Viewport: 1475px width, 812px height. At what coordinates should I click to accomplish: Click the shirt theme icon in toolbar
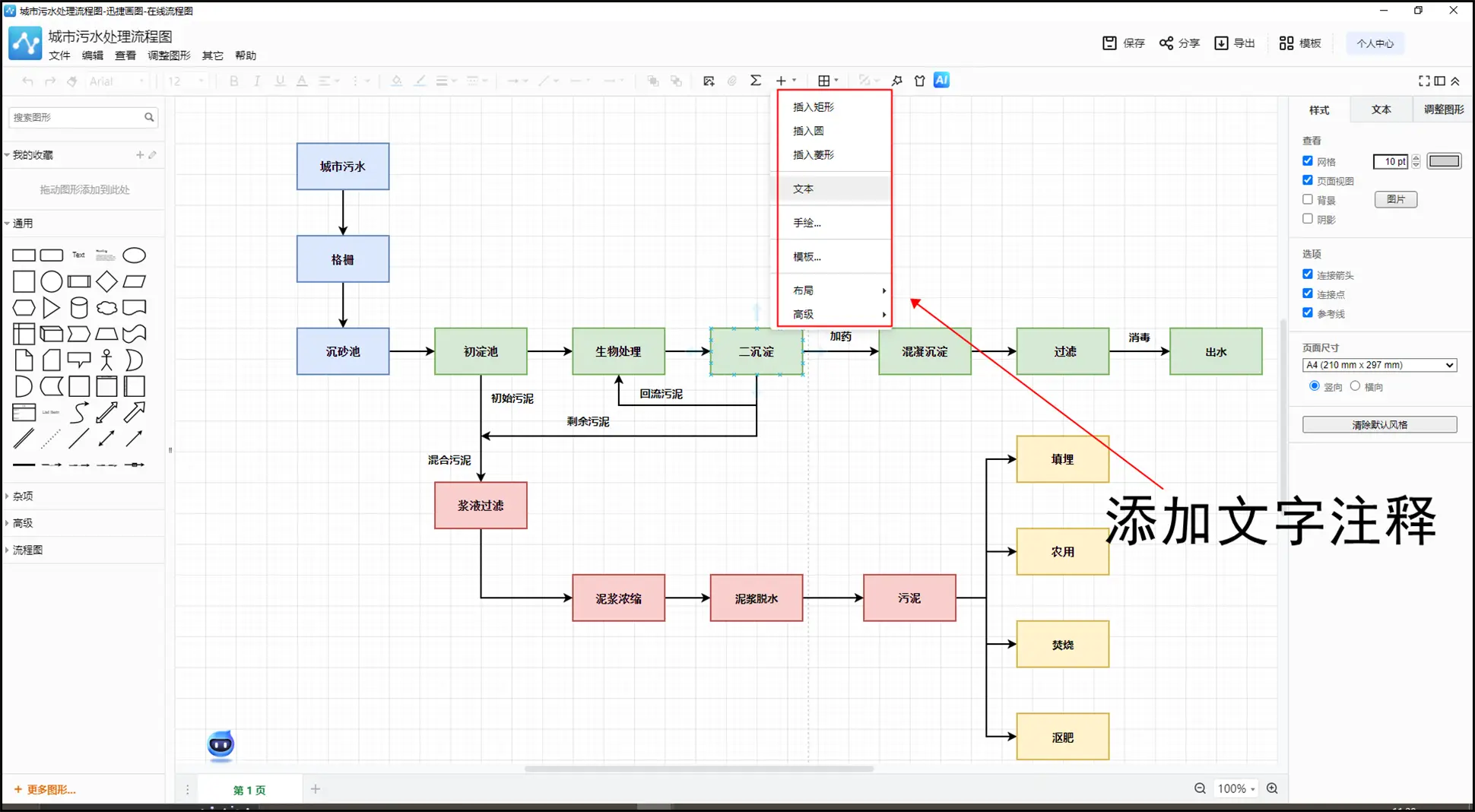tap(919, 81)
